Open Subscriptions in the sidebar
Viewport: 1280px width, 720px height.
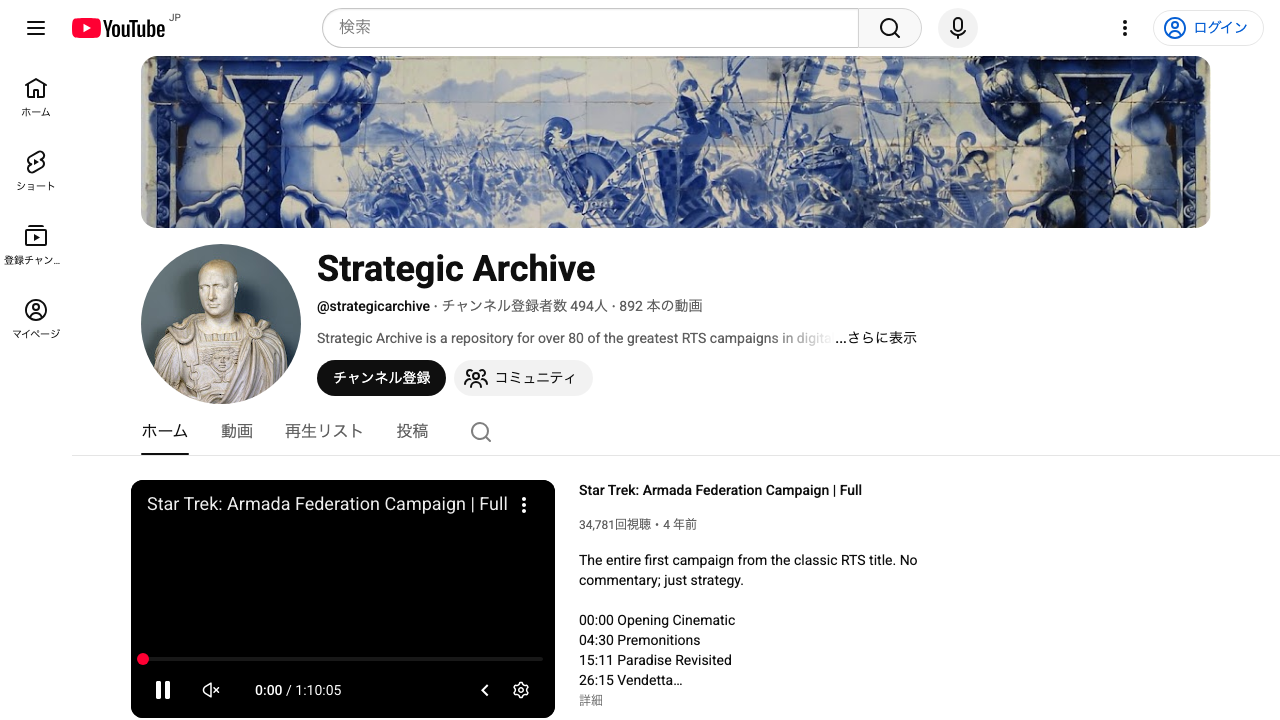pyautogui.click(x=36, y=245)
